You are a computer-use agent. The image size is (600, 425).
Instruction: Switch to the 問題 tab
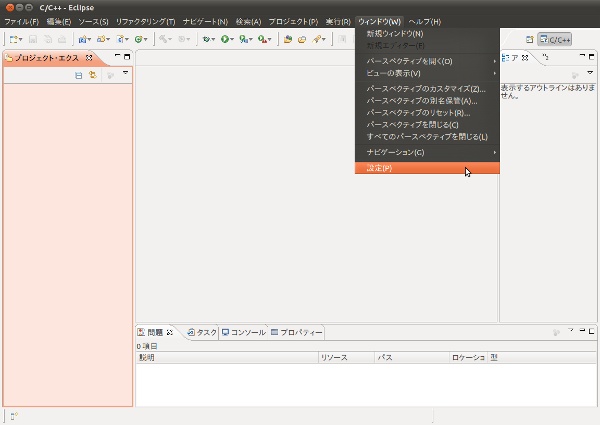tap(155, 332)
